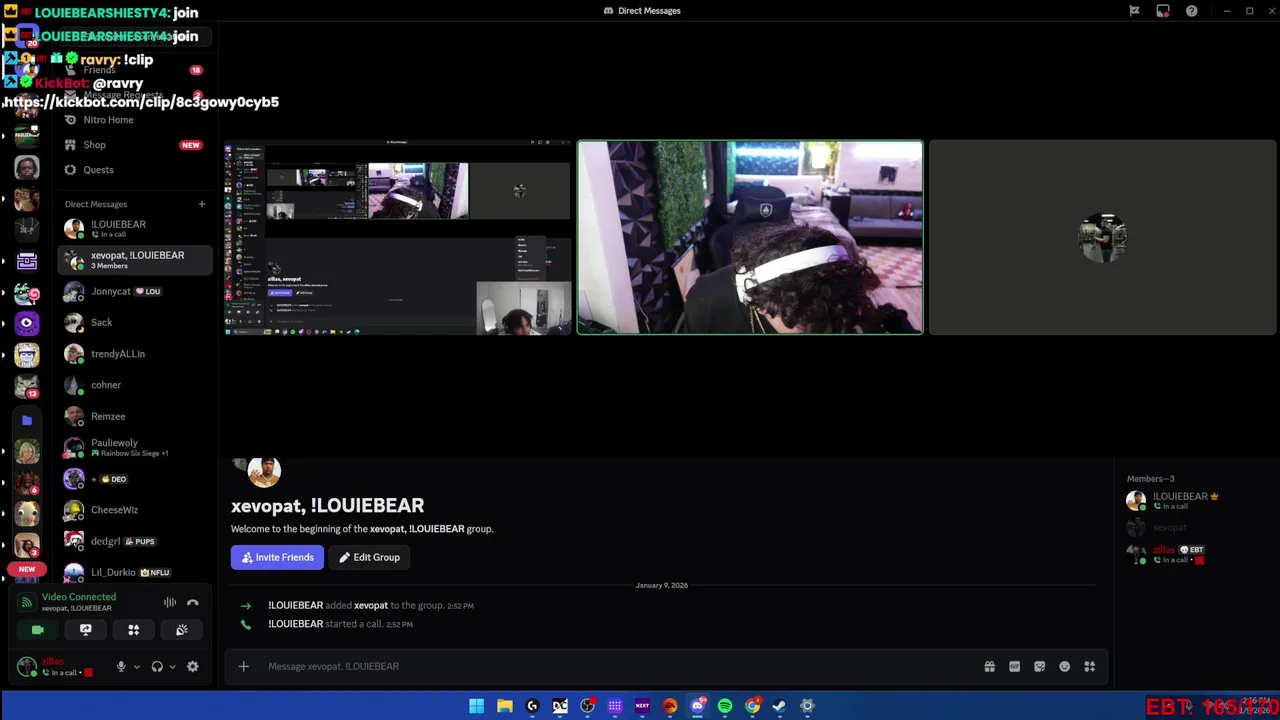Select !LOUIEBEAR in members list
The width and height of the screenshot is (1280, 720).
tap(1190, 501)
